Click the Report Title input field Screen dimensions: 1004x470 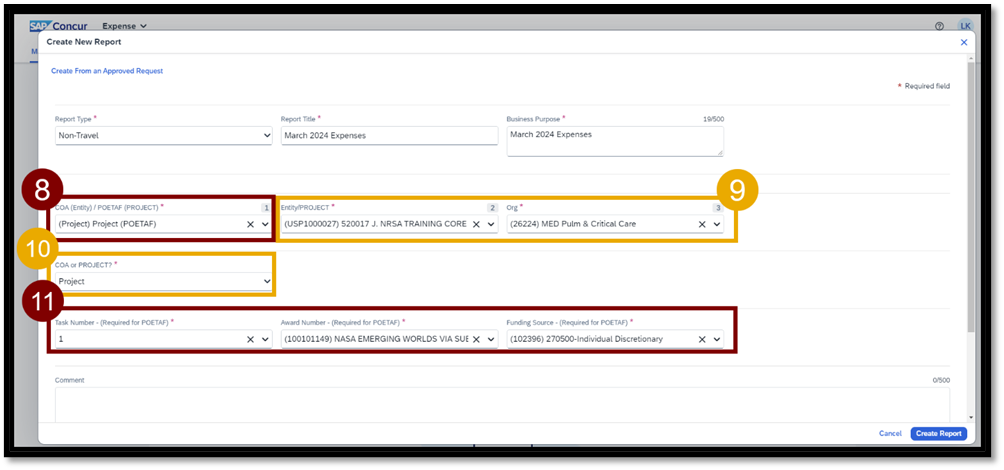[x=389, y=136]
